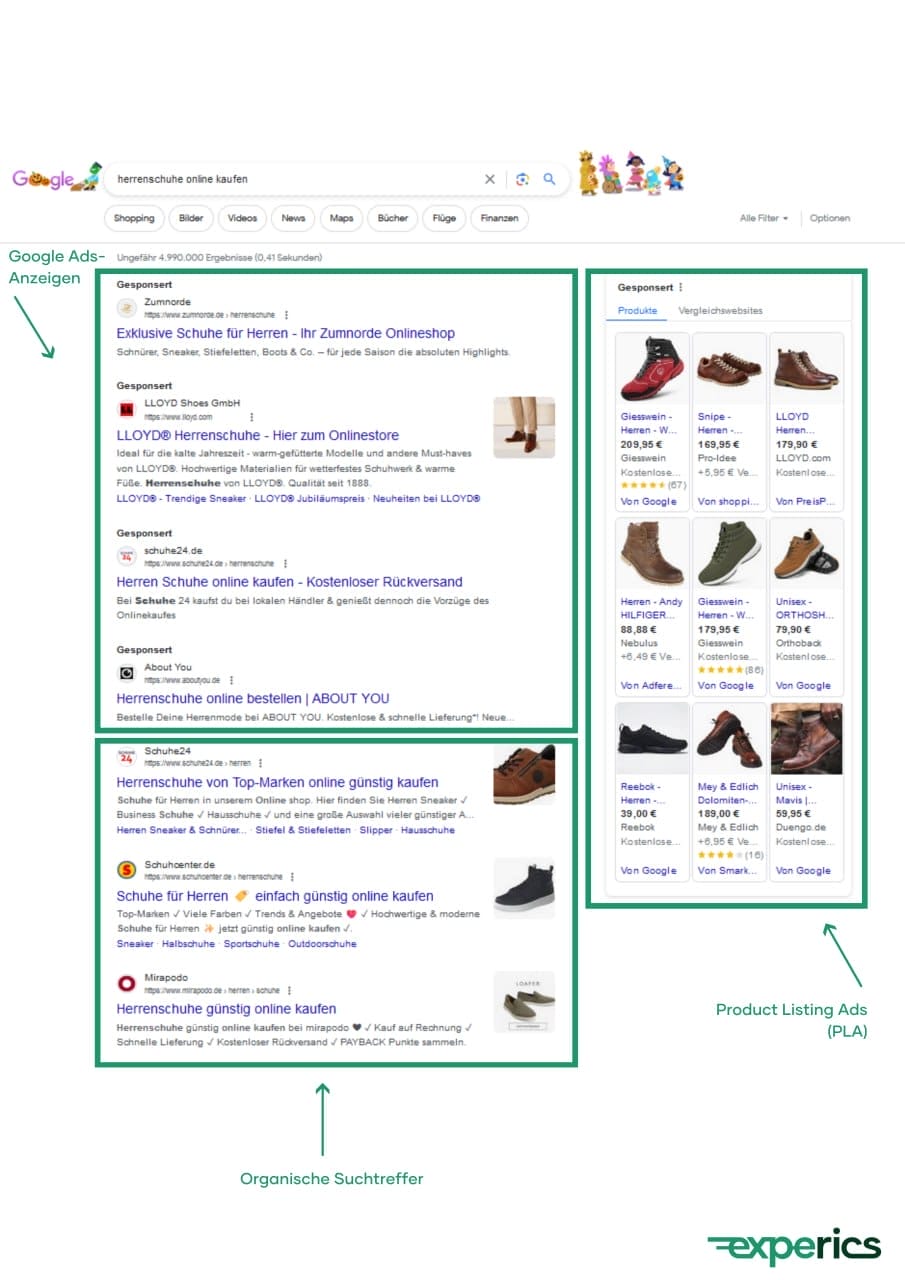The image size is (905, 1280).
Task: Expand the Alle Filter dropdown
Action: pos(764,218)
